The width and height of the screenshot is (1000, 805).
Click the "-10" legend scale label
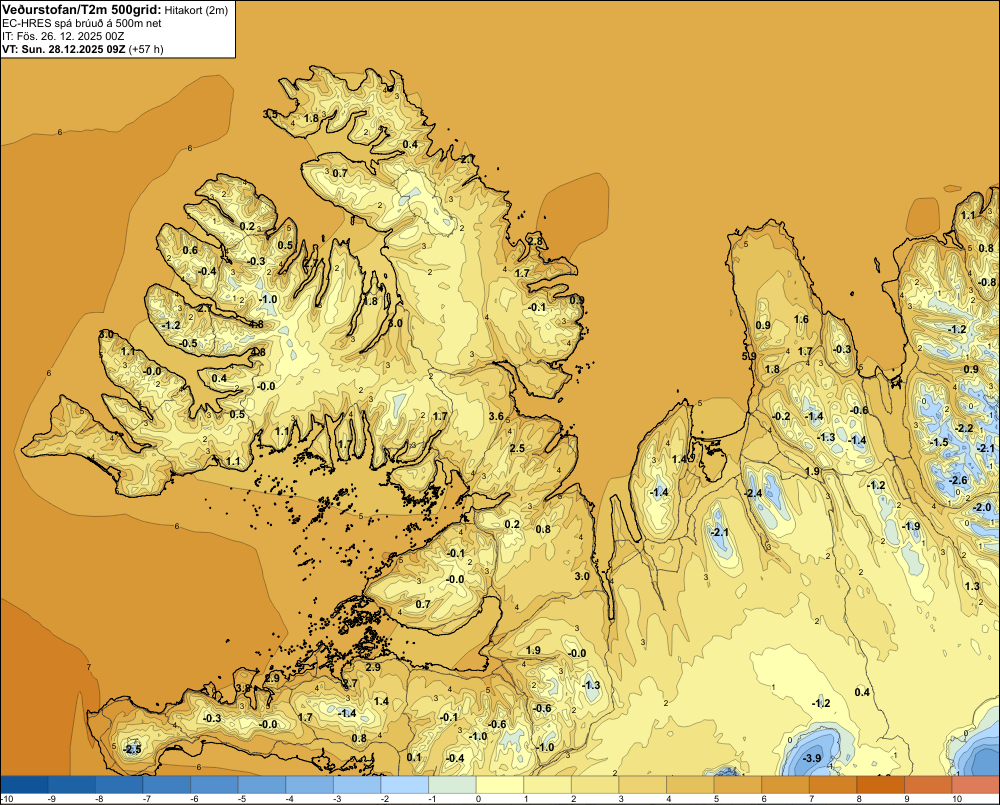(x=7, y=799)
